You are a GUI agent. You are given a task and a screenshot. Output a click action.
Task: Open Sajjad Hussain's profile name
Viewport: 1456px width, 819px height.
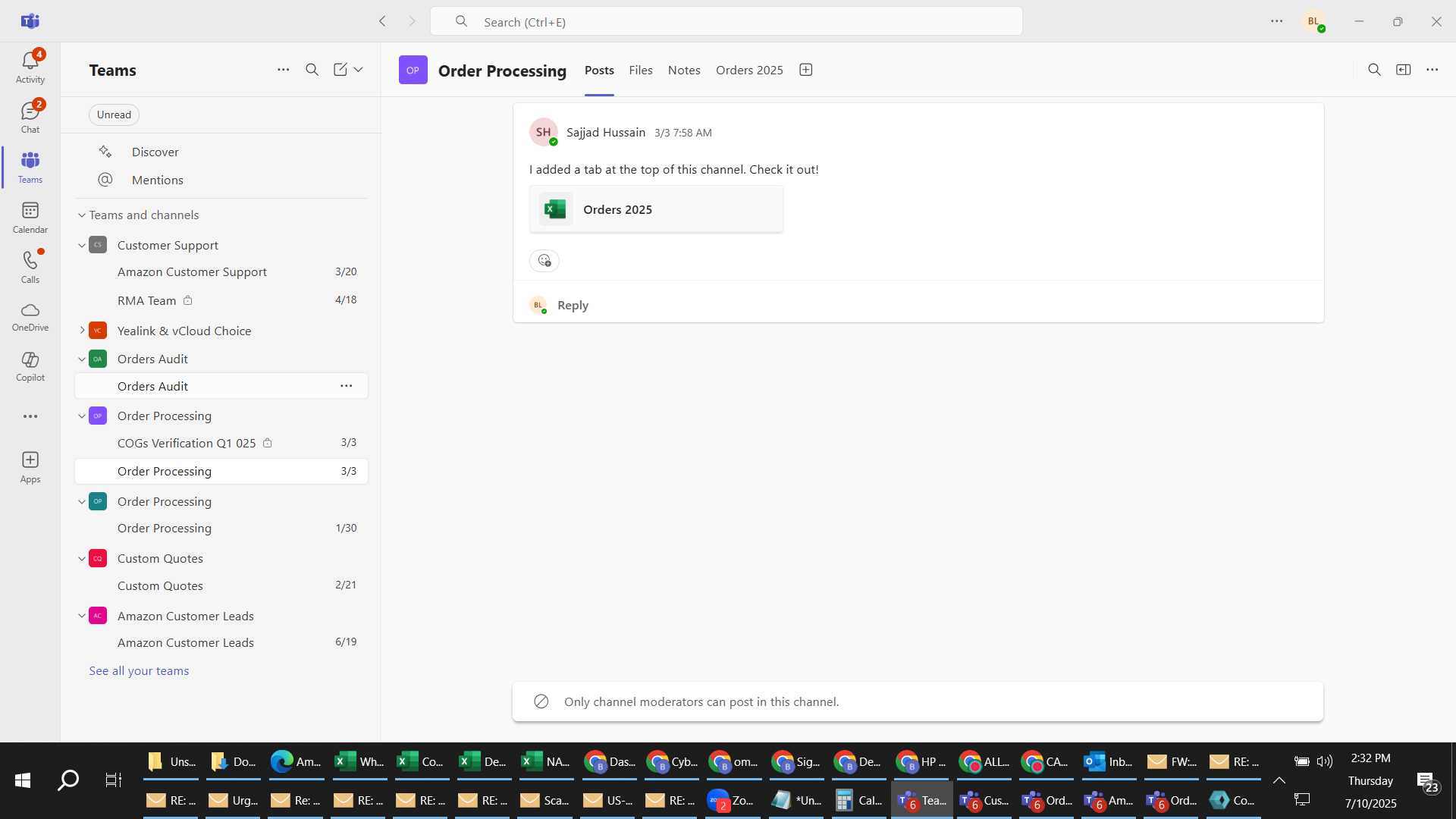[x=606, y=133]
